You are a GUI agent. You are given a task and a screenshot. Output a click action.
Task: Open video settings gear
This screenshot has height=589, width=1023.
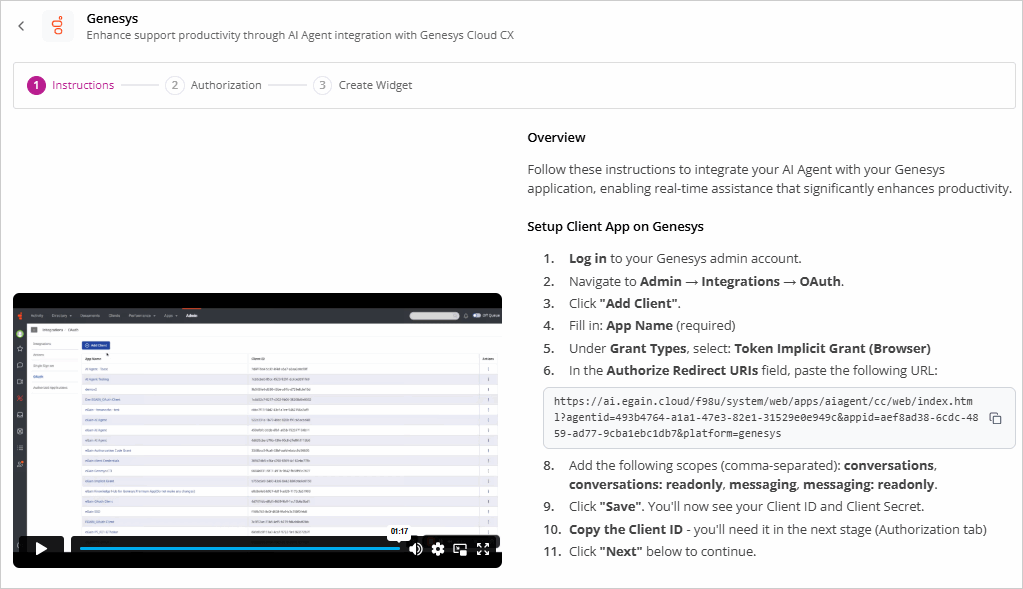click(438, 548)
